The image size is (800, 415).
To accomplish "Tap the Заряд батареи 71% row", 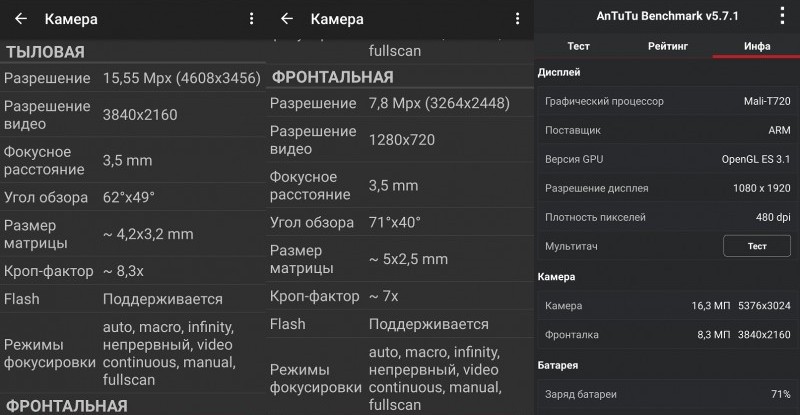I will [666, 394].
